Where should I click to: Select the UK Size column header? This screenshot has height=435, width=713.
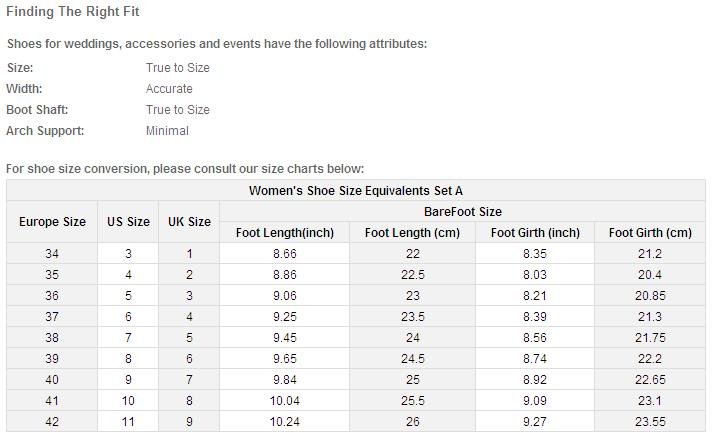click(x=189, y=222)
